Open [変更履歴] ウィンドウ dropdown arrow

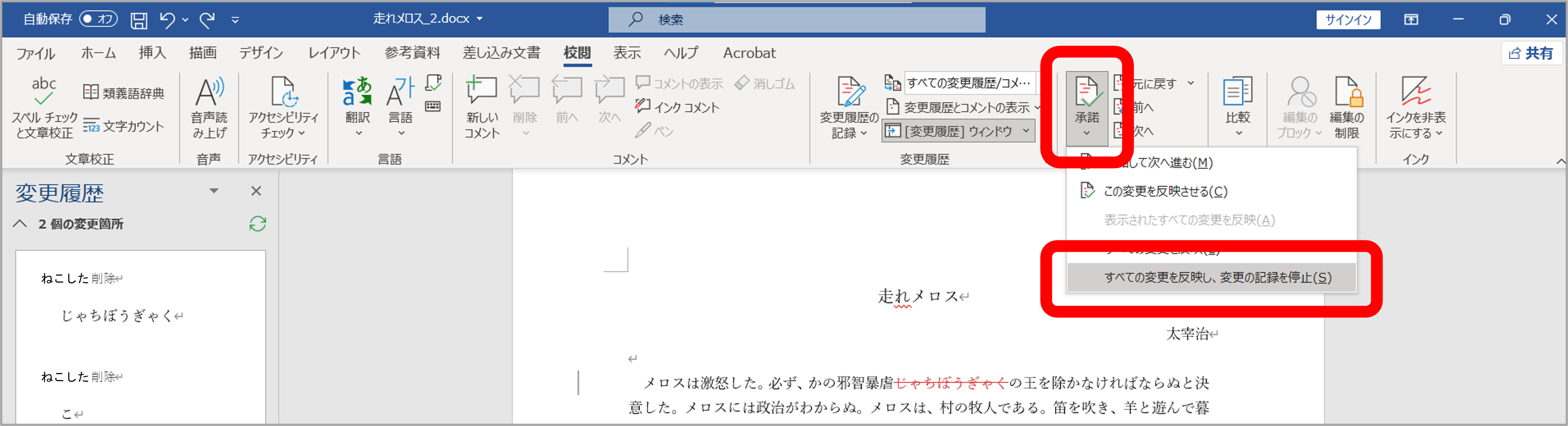(1026, 131)
